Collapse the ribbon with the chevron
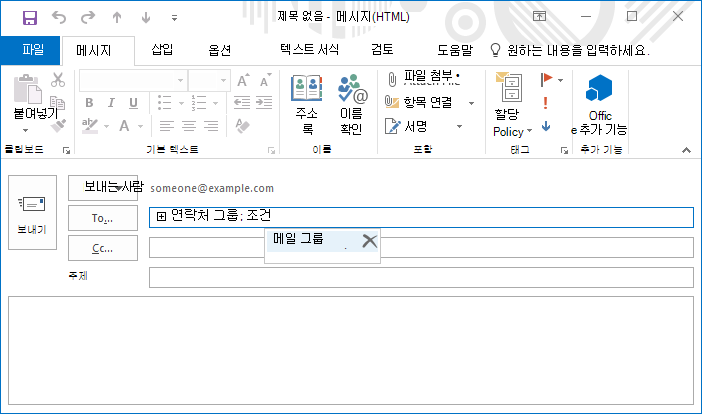This screenshot has height=414, width=702. pos(686,150)
